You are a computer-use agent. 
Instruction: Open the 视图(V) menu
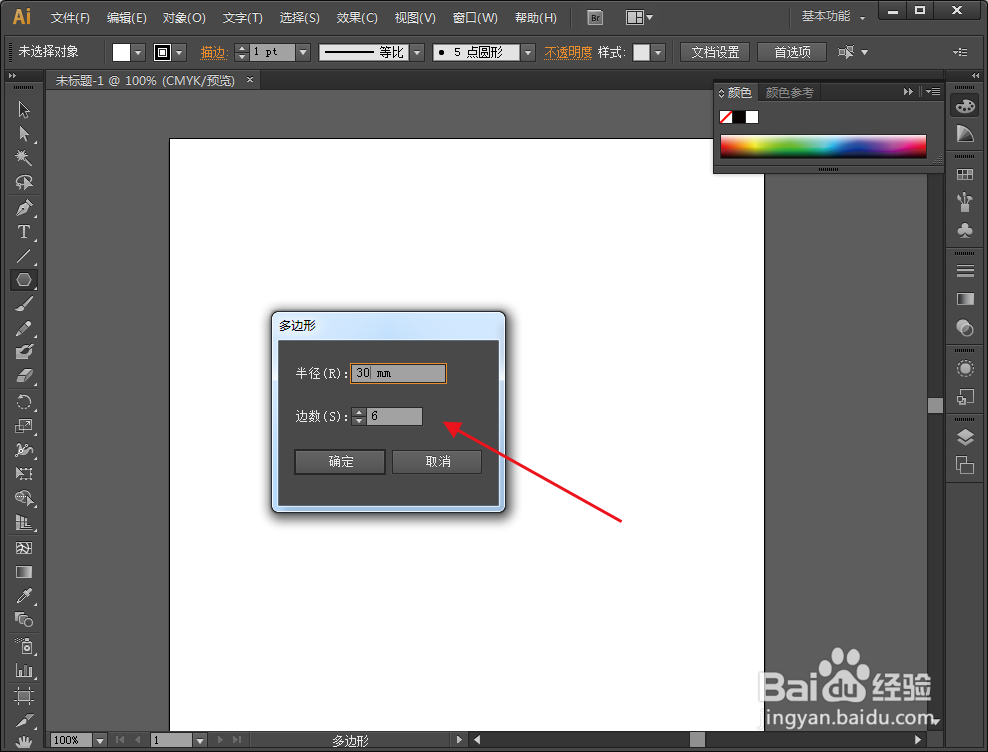[x=415, y=18]
